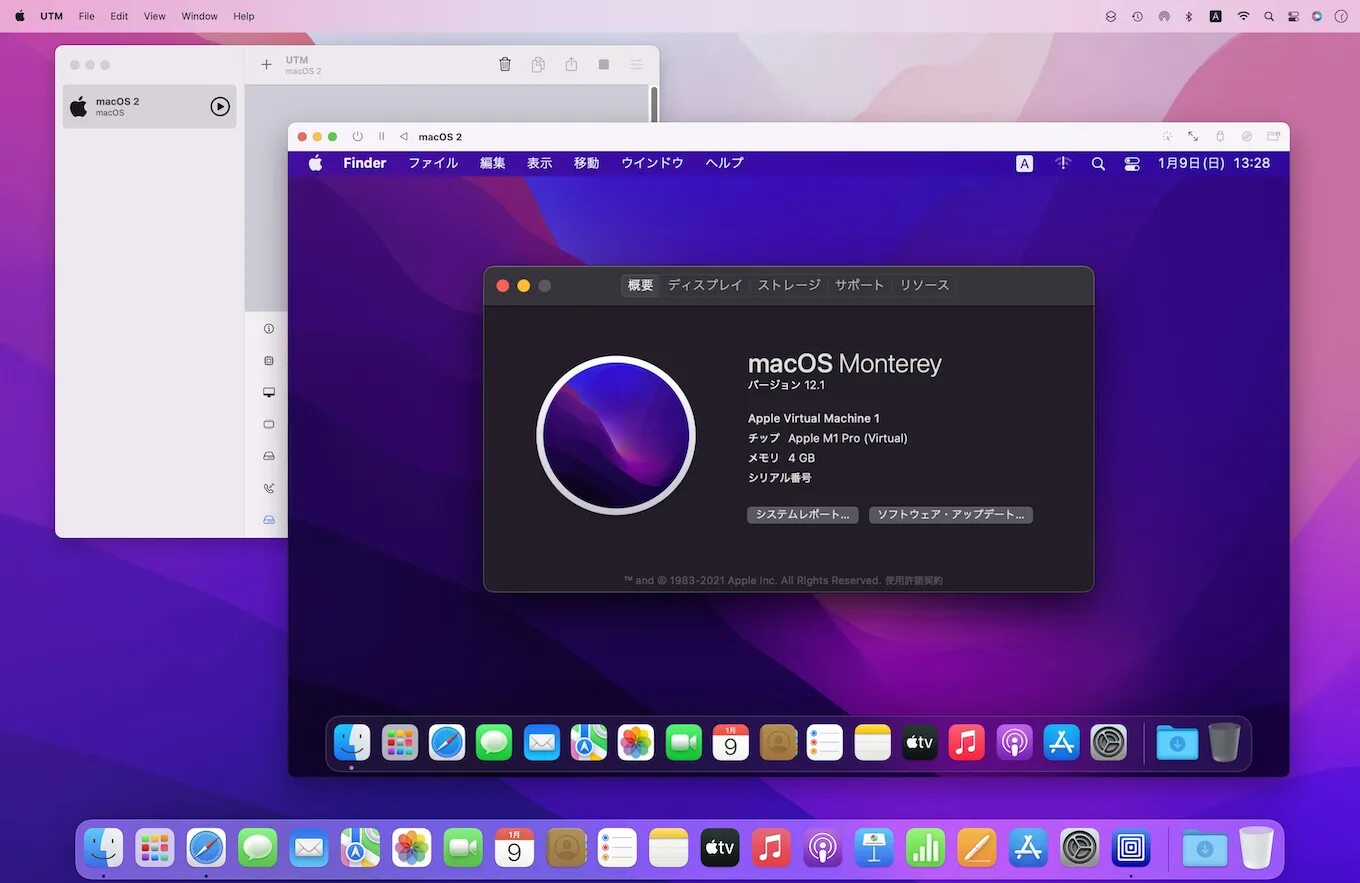This screenshot has height=883, width=1360.
Task: Open the input source menu in guest menu bar
Action: [x=1024, y=163]
